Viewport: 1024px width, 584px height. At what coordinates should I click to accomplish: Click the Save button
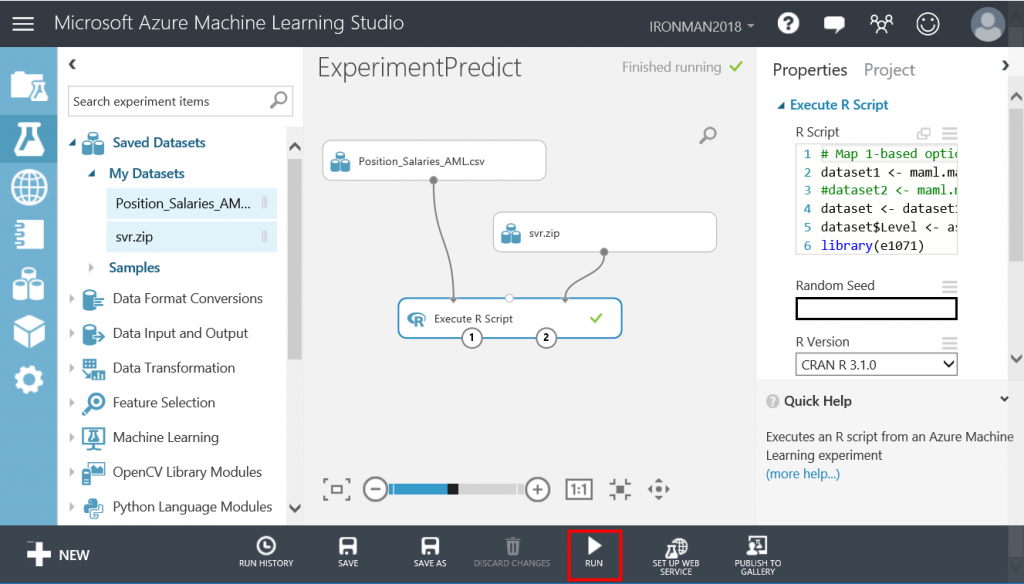pos(348,552)
